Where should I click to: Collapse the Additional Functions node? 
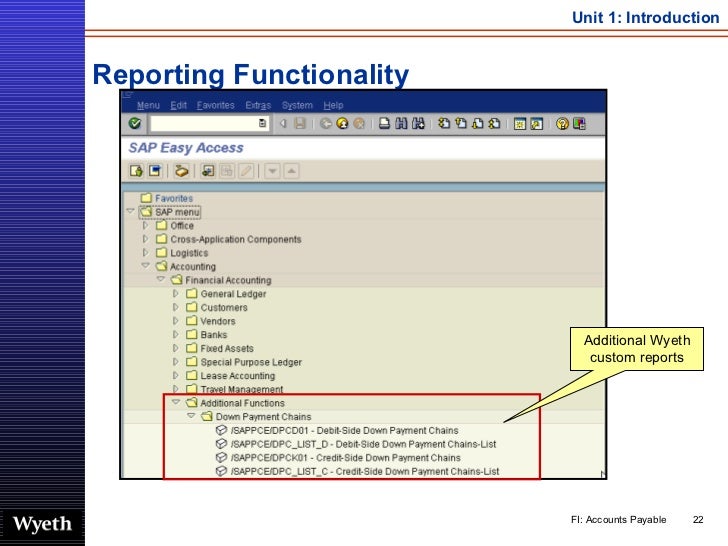point(176,402)
